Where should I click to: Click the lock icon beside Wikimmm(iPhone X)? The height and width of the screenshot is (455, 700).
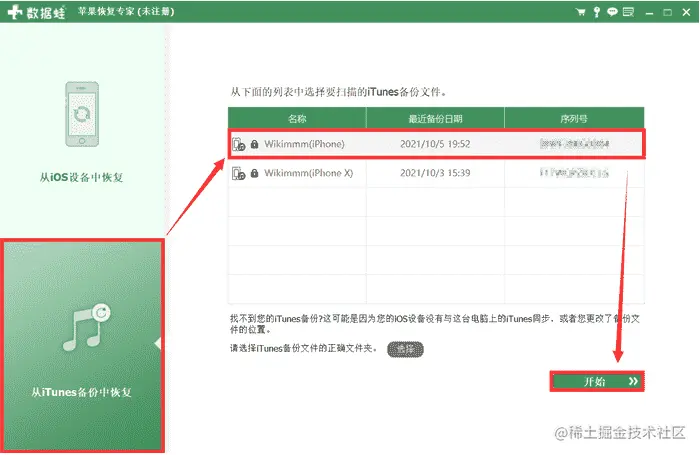[x=254, y=173]
